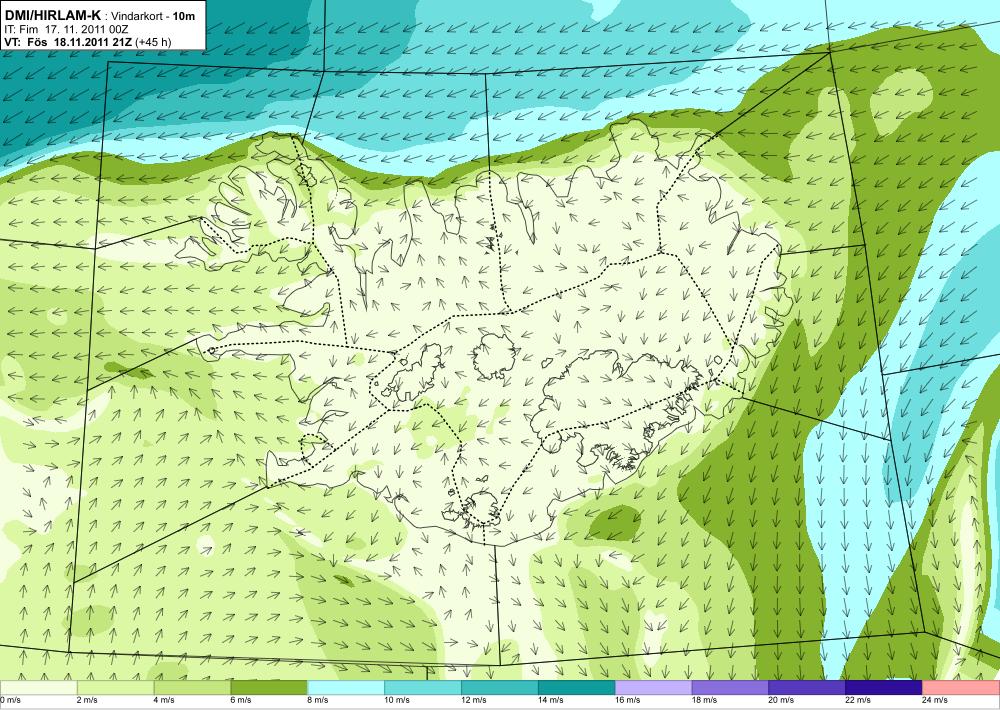The height and width of the screenshot is (710, 1000).
Task: Select the pale cyan 8–10 m/s legend swatch
Action: pyautogui.click(x=346, y=688)
